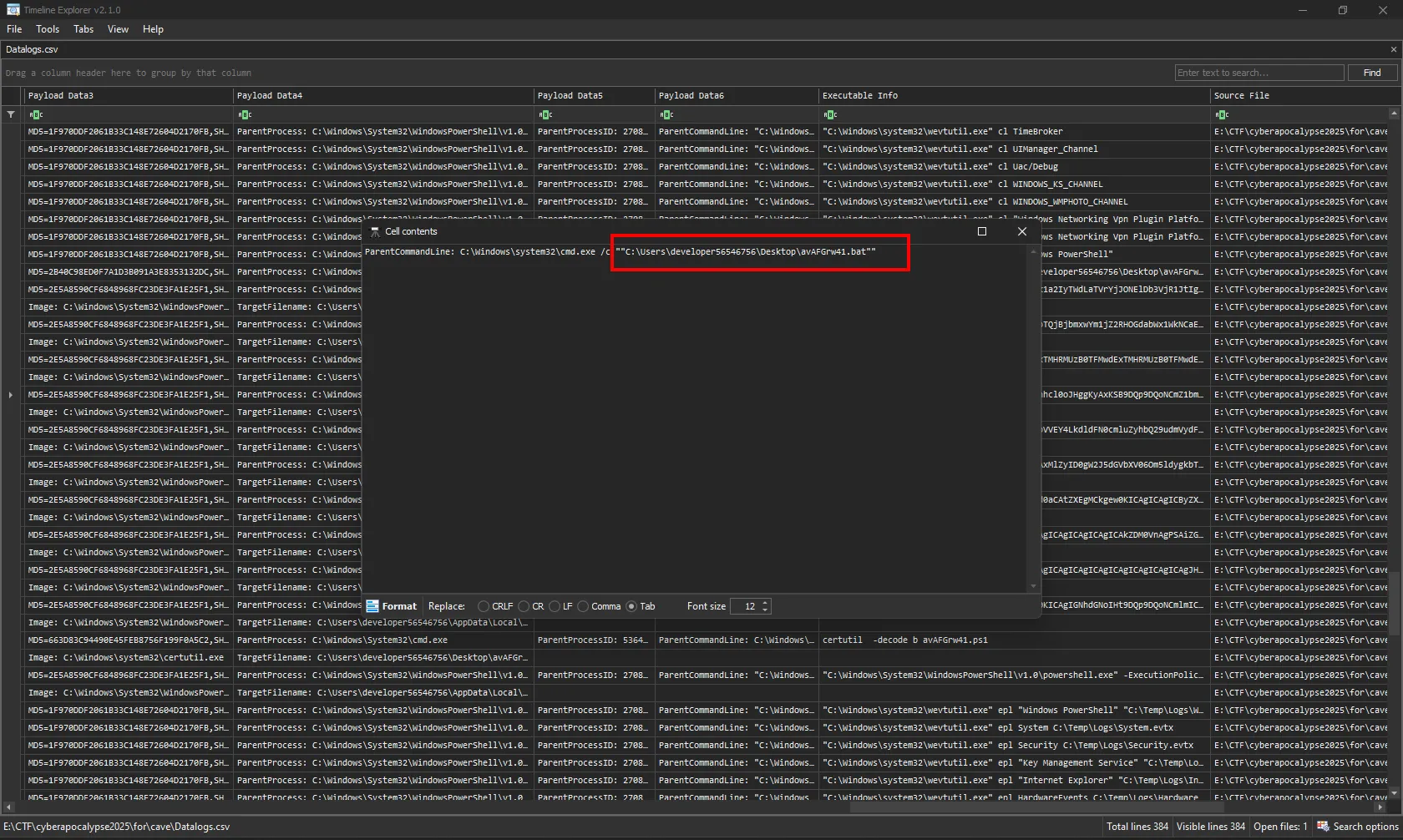The width and height of the screenshot is (1403, 840).
Task: Click the filter funnel icon in the filter row
Action: click(x=11, y=114)
